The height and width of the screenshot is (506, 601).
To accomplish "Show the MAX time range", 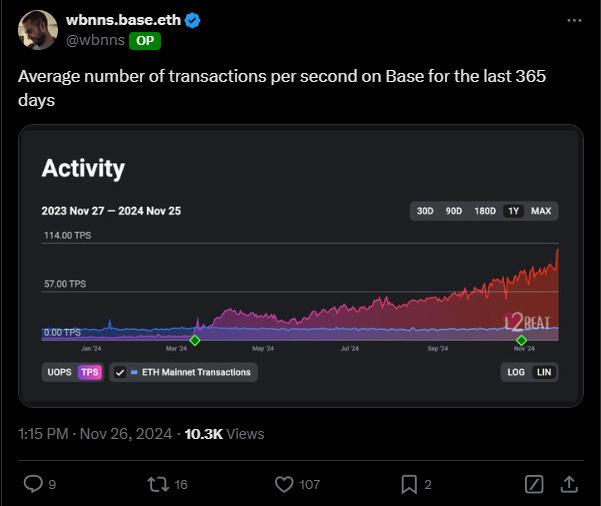I will [x=541, y=211].
